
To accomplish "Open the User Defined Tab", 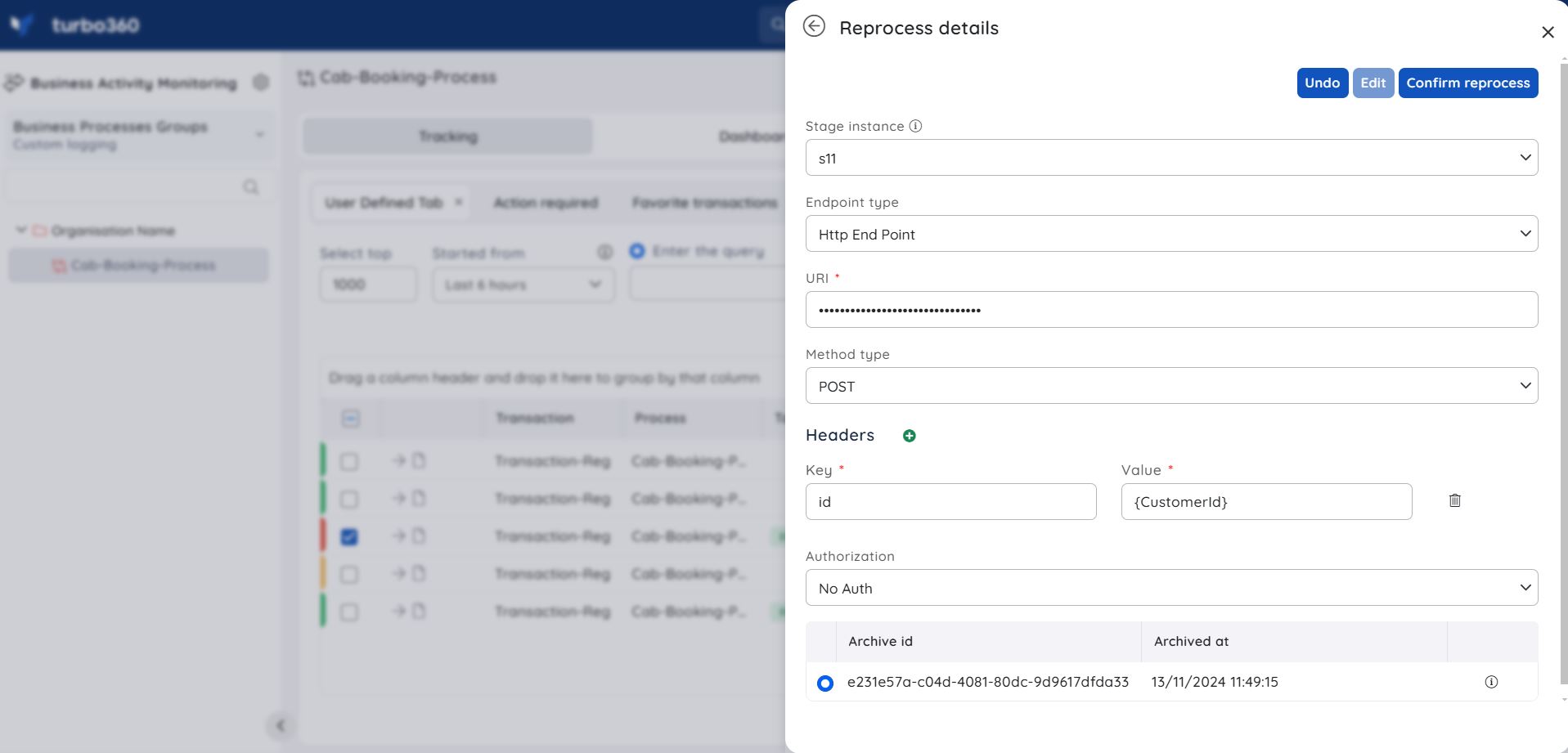I will 384,203.
